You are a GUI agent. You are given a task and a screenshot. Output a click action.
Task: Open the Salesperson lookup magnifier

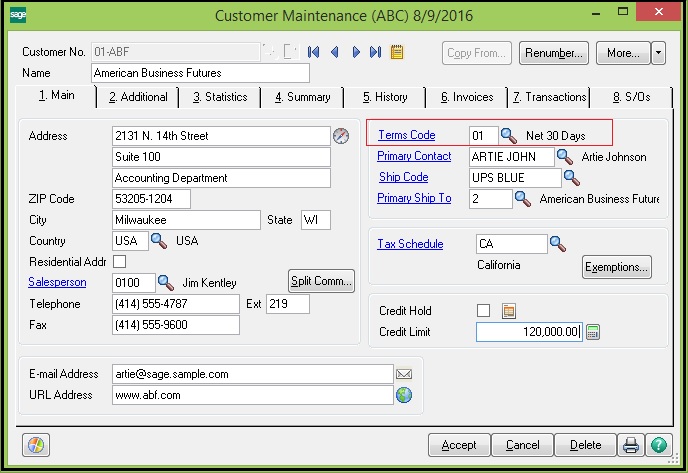pos(166,283)
